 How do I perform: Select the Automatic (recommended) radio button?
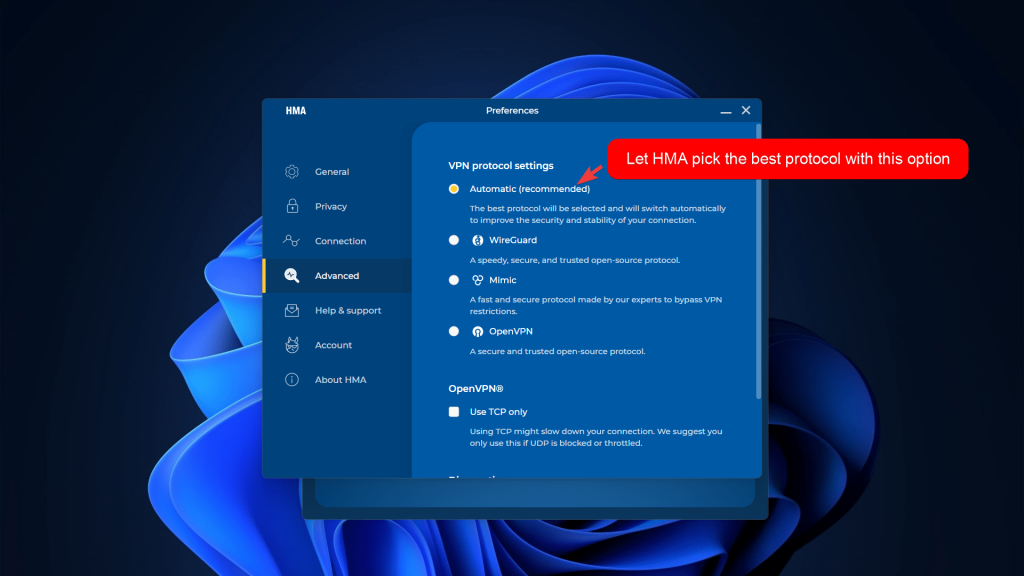click(454, 189)
